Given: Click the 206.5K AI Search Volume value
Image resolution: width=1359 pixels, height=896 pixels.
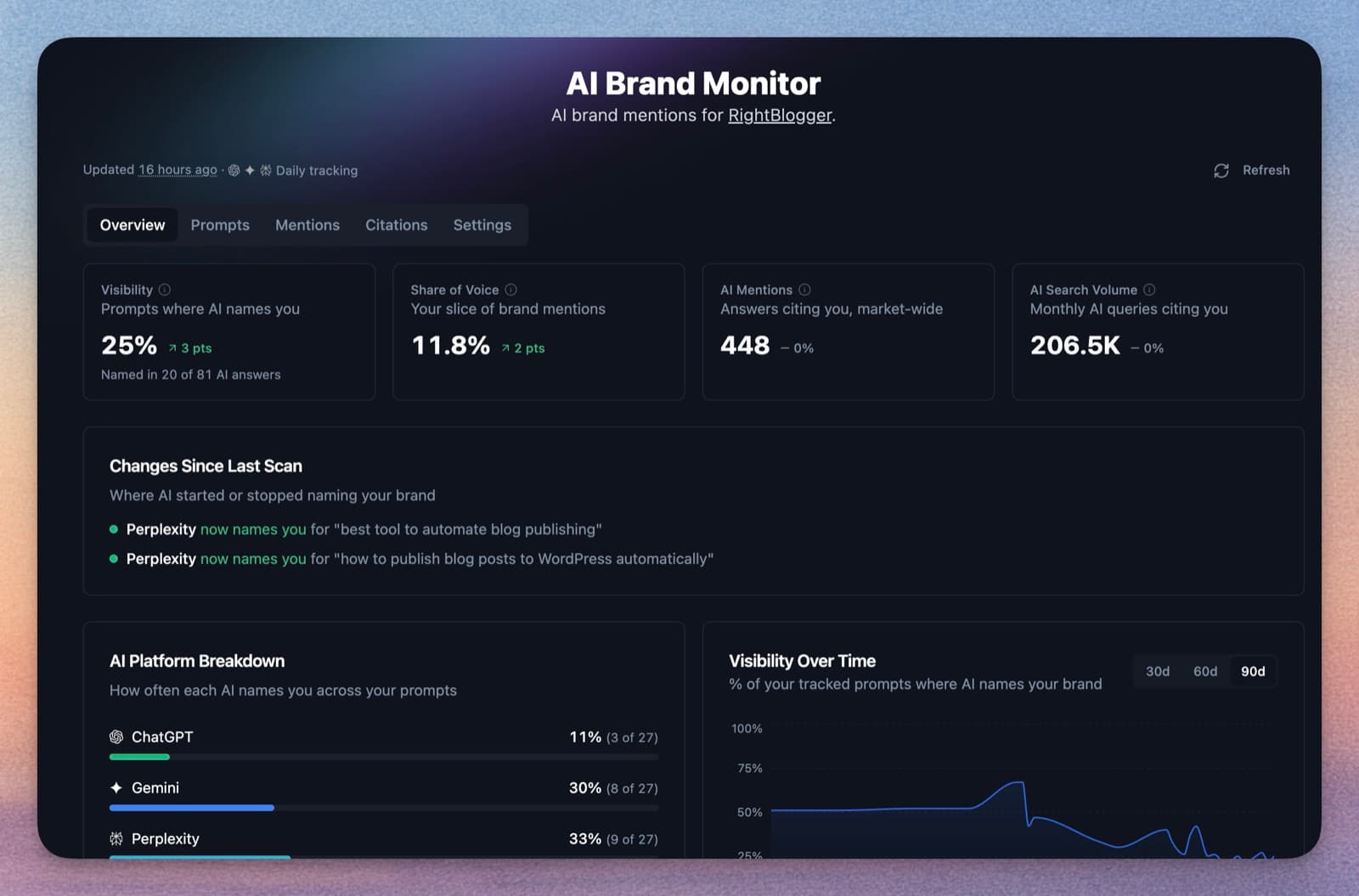Looking at the screenshot, I should pos(1075,346).
